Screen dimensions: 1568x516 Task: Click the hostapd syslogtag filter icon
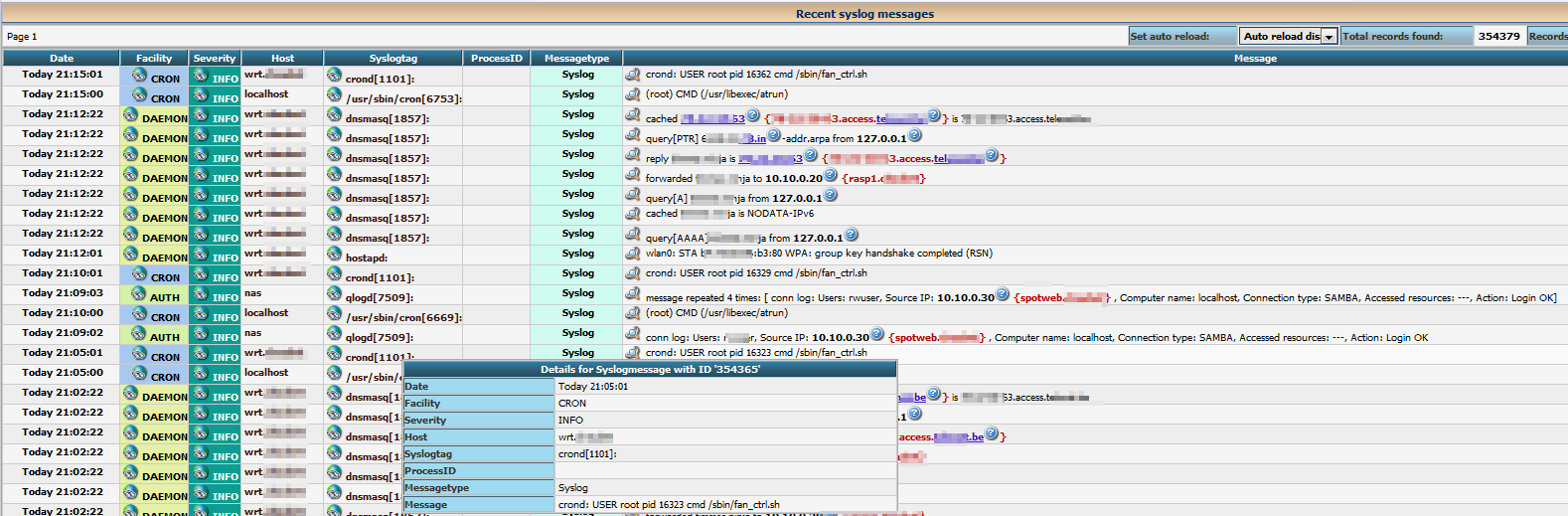(x=334, y=255)
